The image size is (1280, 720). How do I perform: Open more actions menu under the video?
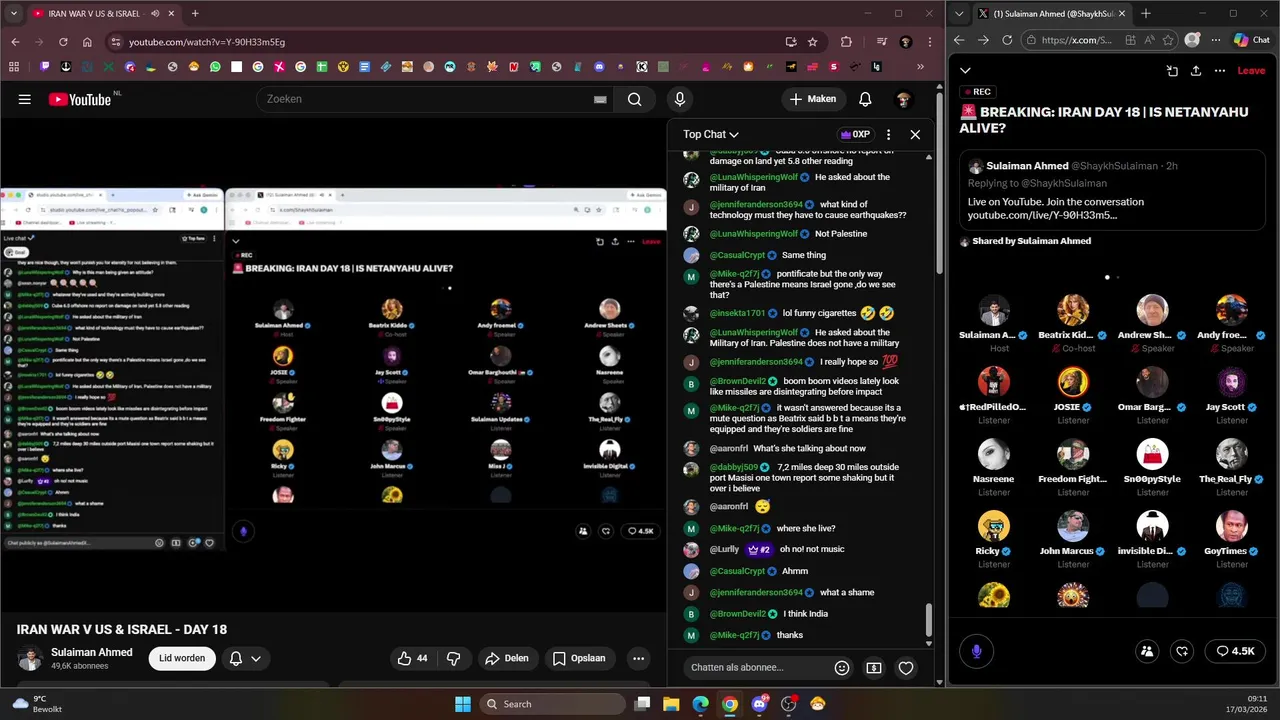point(638,658)
